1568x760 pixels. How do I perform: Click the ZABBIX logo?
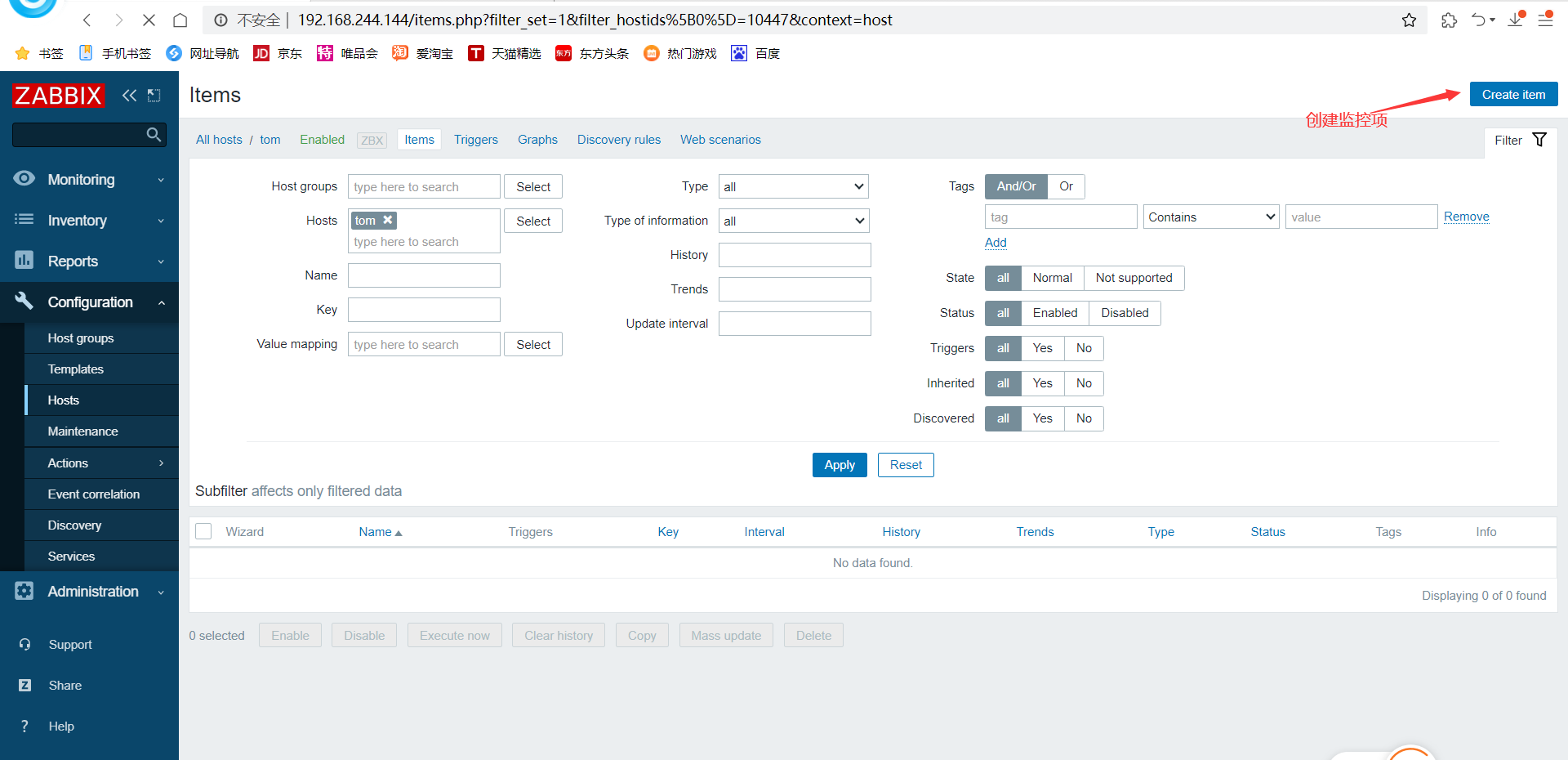(58, 96)
